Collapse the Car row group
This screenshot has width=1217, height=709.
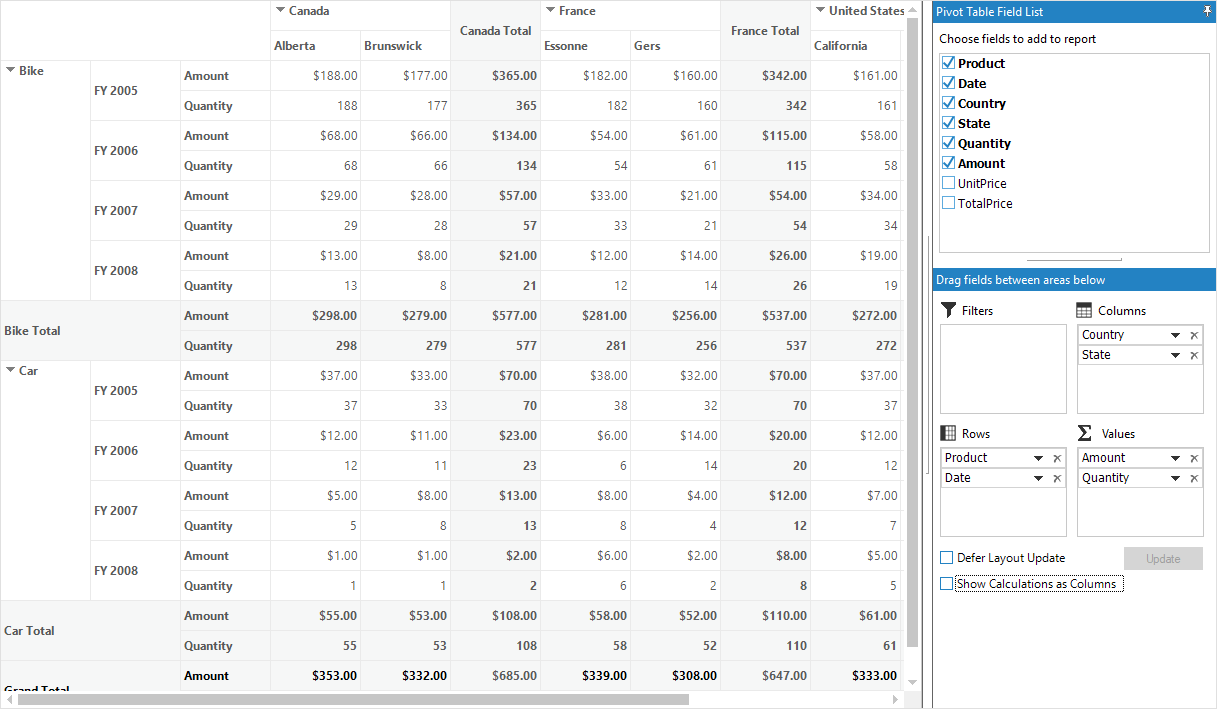pyautogui.click(x=10, y=371)
